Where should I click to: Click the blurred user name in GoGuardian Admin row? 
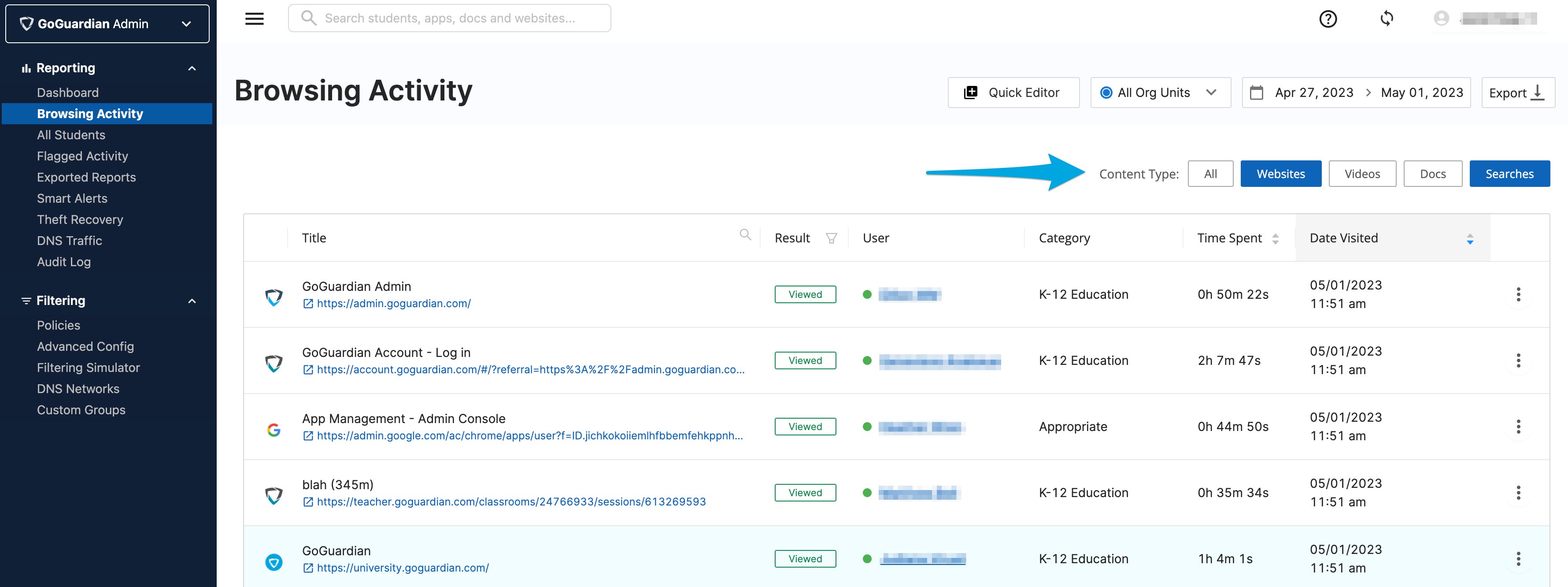910,295
